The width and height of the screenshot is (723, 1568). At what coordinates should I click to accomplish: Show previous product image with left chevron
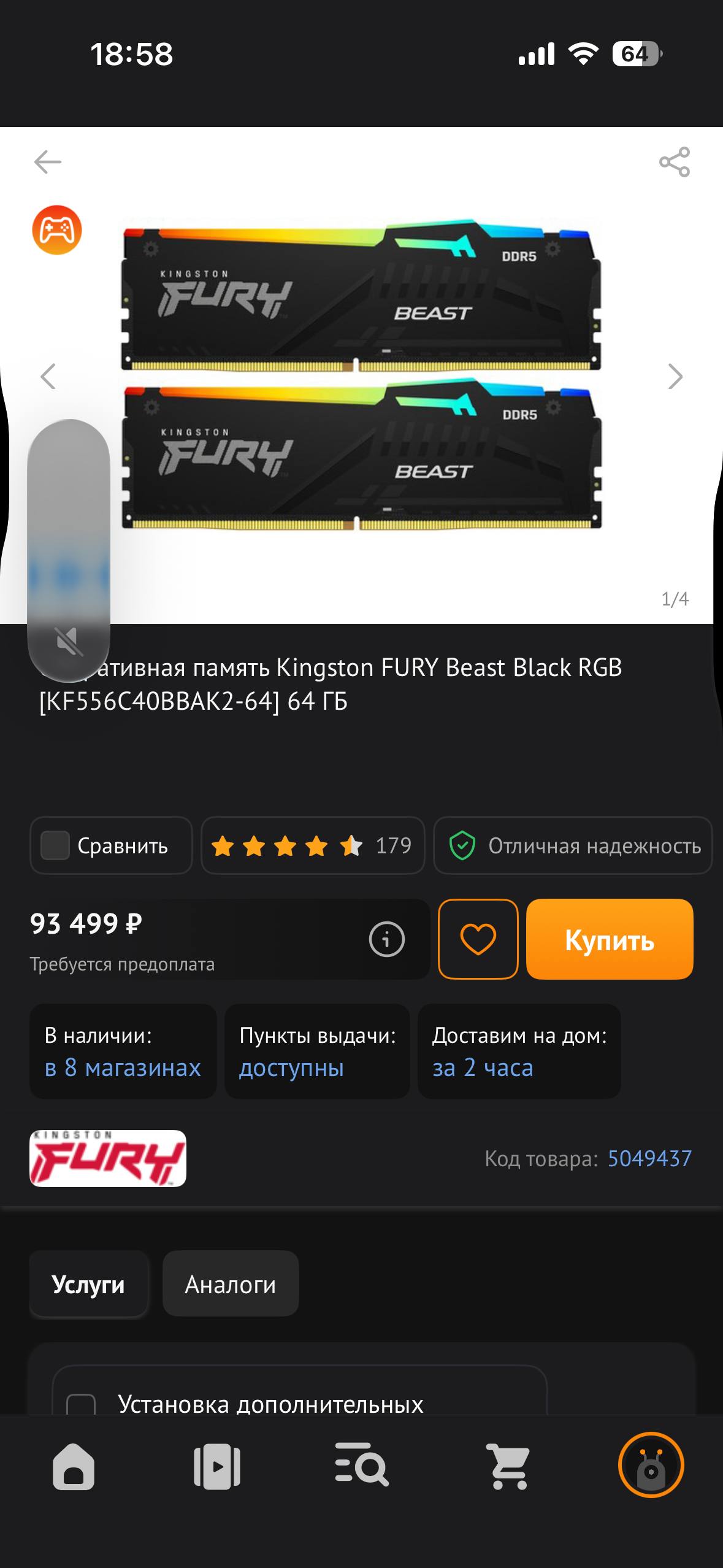[48, 377]
